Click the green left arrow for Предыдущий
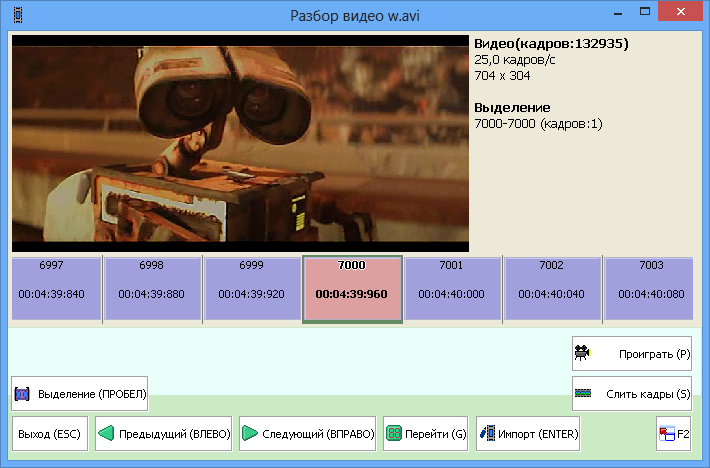This screenshot has width=710, height=468. click(106, 433)
